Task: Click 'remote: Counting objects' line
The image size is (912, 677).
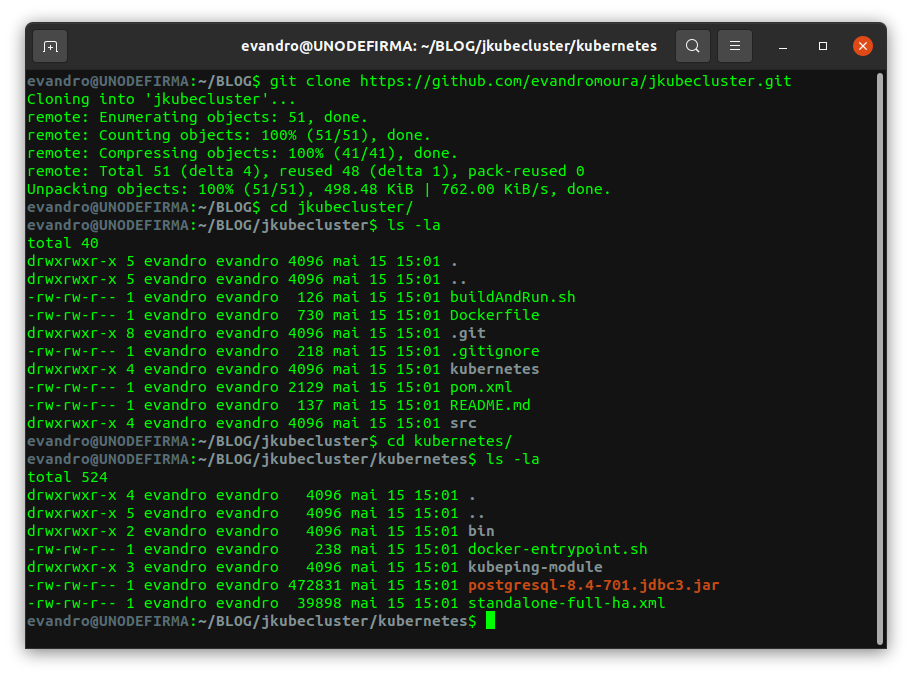Action: coord(229,135)
